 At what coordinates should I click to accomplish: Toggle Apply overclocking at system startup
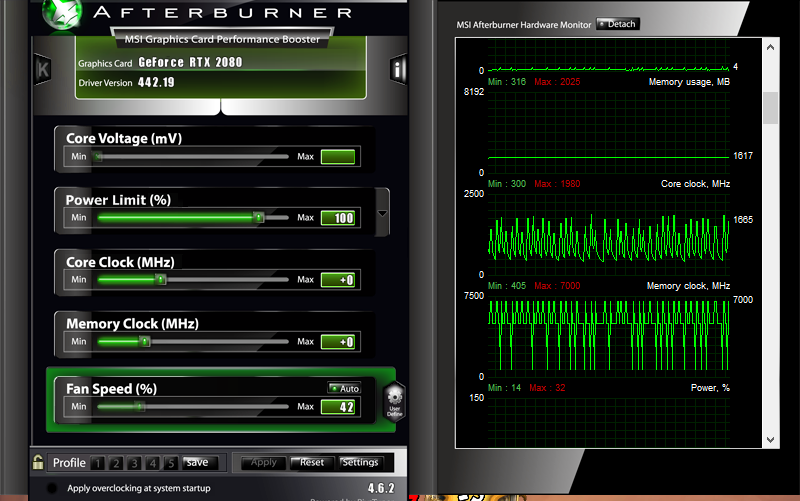[52, 488]
